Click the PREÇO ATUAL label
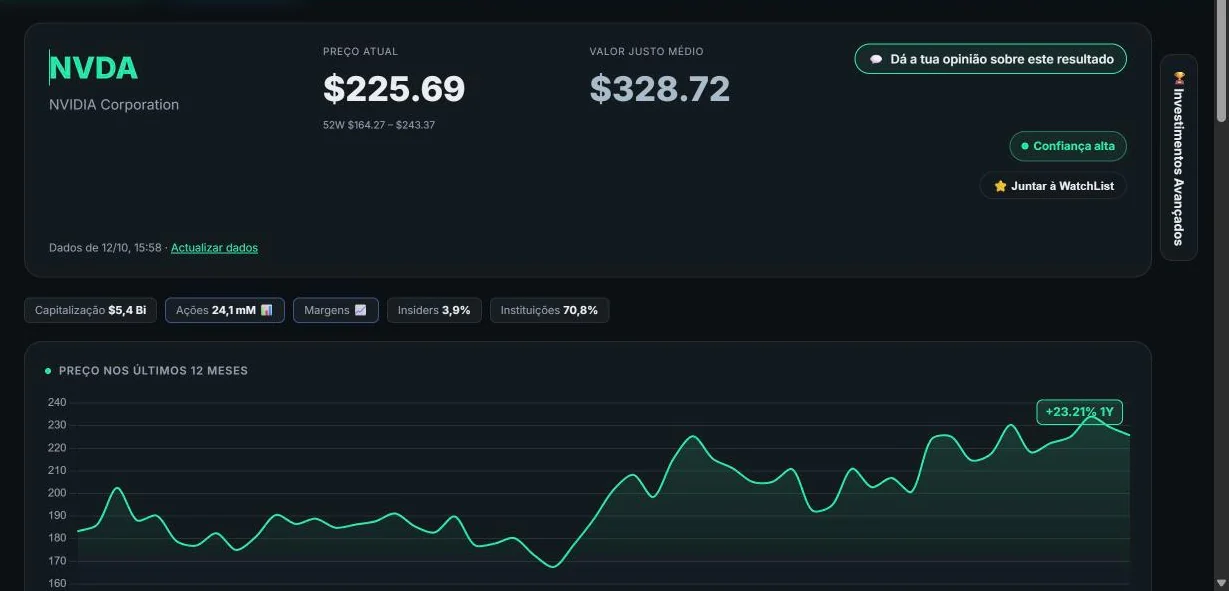Viewport: 1229px width, 591px height. pyautogui.click(x=360, y=51)
